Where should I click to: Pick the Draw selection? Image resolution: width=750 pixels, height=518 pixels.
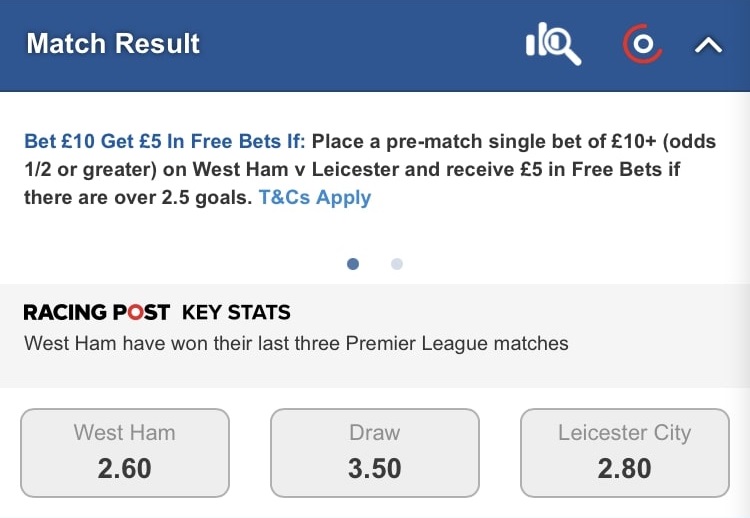(x=375, y=452)
